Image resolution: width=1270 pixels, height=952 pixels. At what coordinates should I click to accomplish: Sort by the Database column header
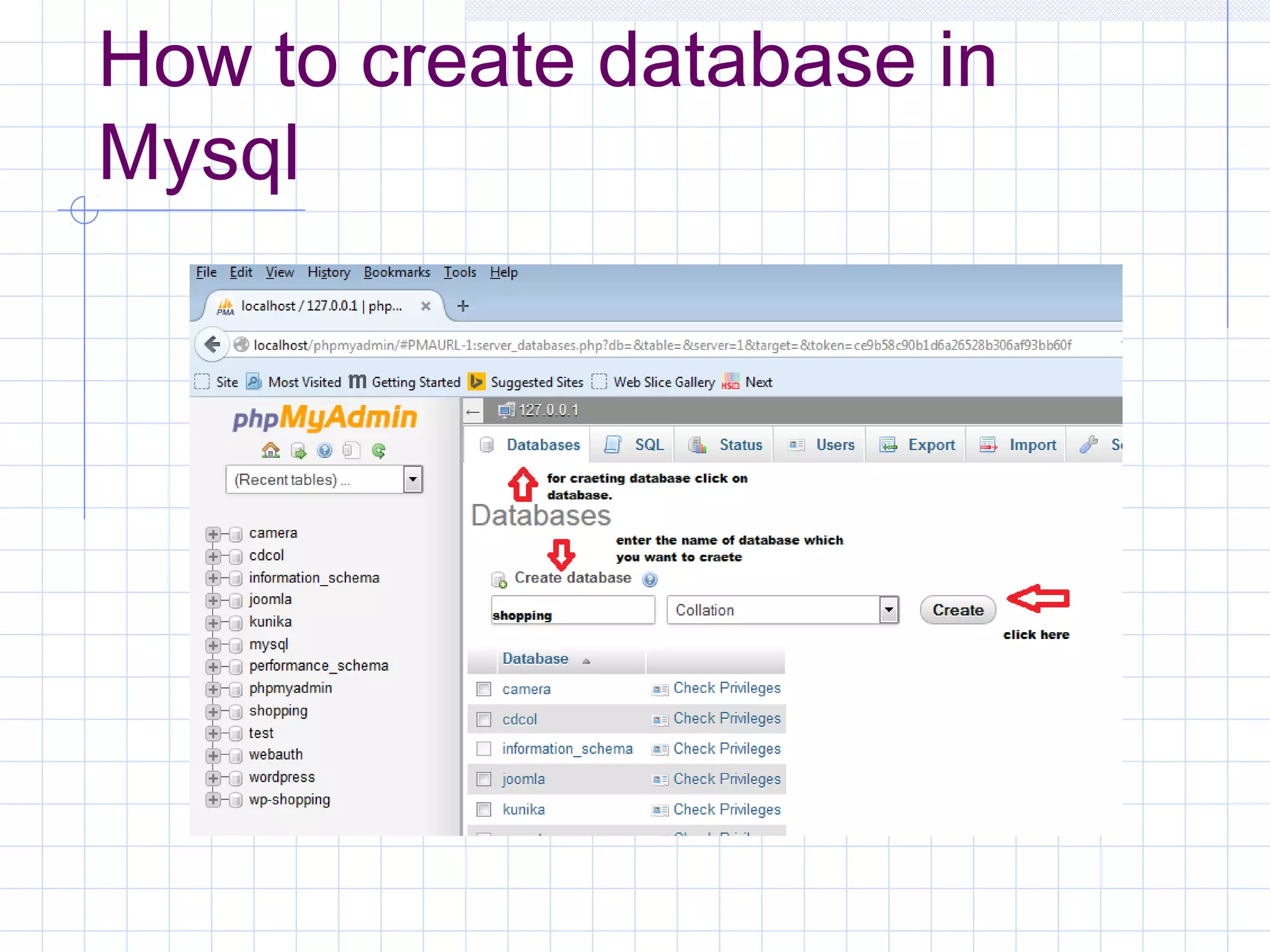click(536, 659)
